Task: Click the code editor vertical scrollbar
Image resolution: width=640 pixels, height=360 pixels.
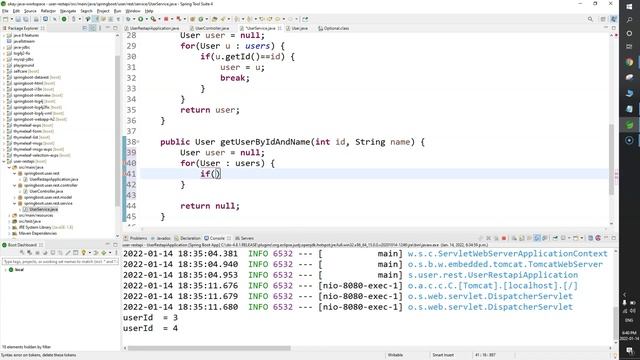Action: (611, 159)
